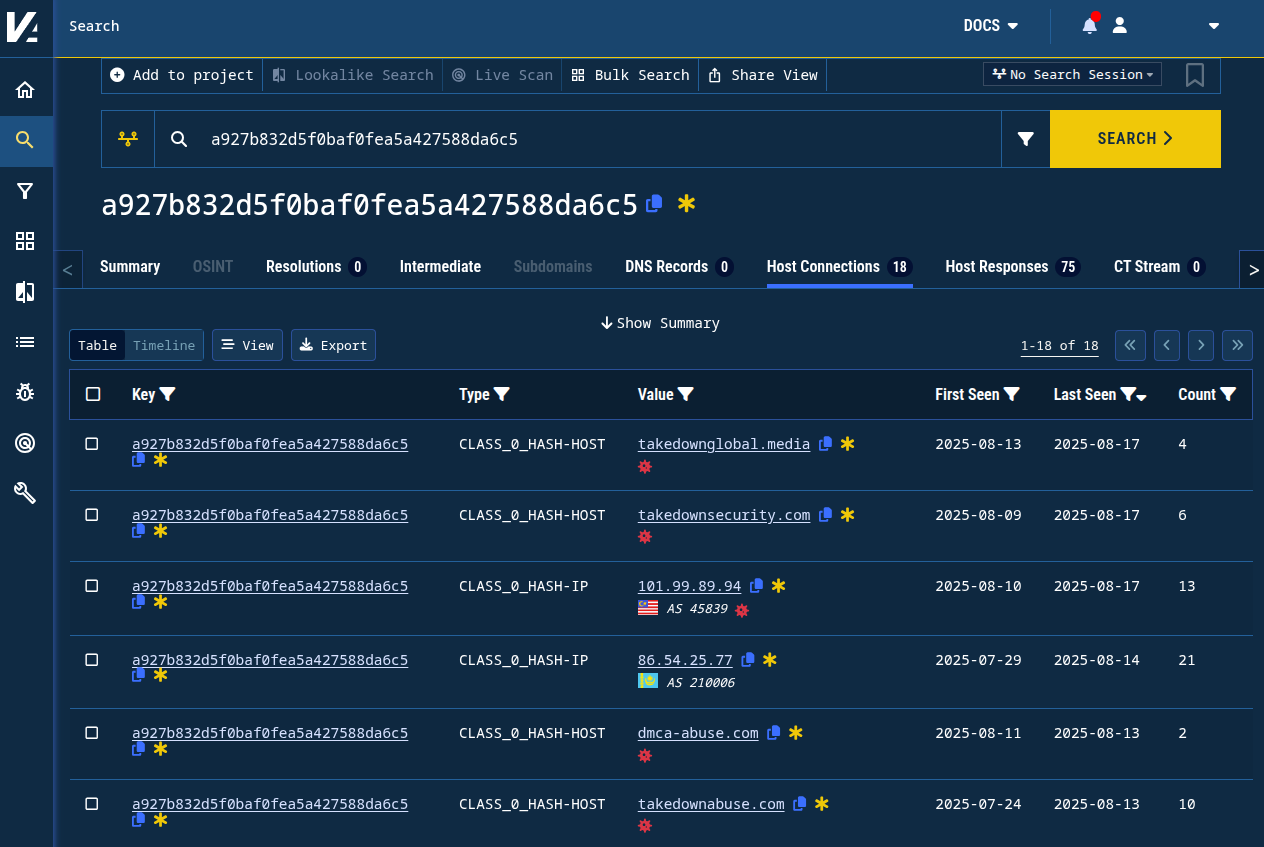Check the 86.54.25.77 row checkbox

click(92, 660)
